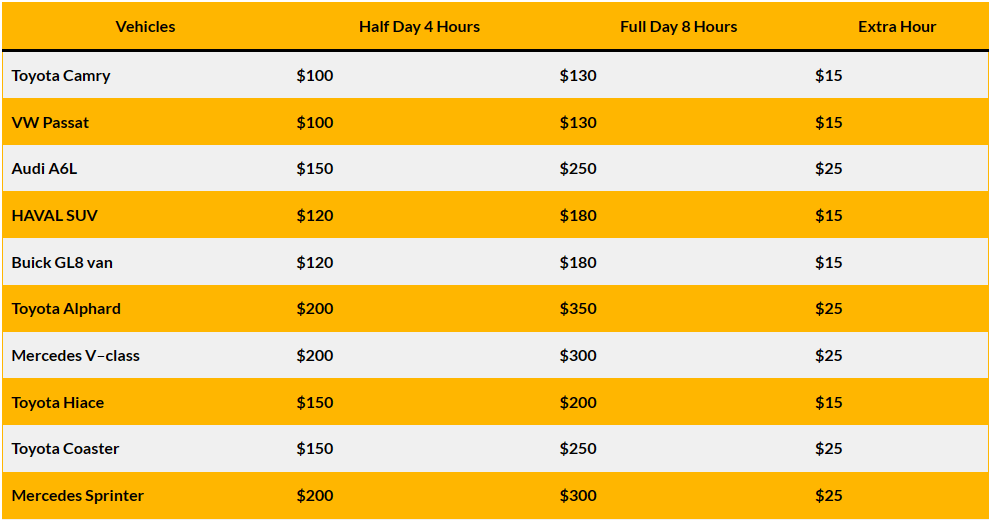Click the Buick GL8 van entry
Viewport: 992px width, 522px height.
click(62, 262)
